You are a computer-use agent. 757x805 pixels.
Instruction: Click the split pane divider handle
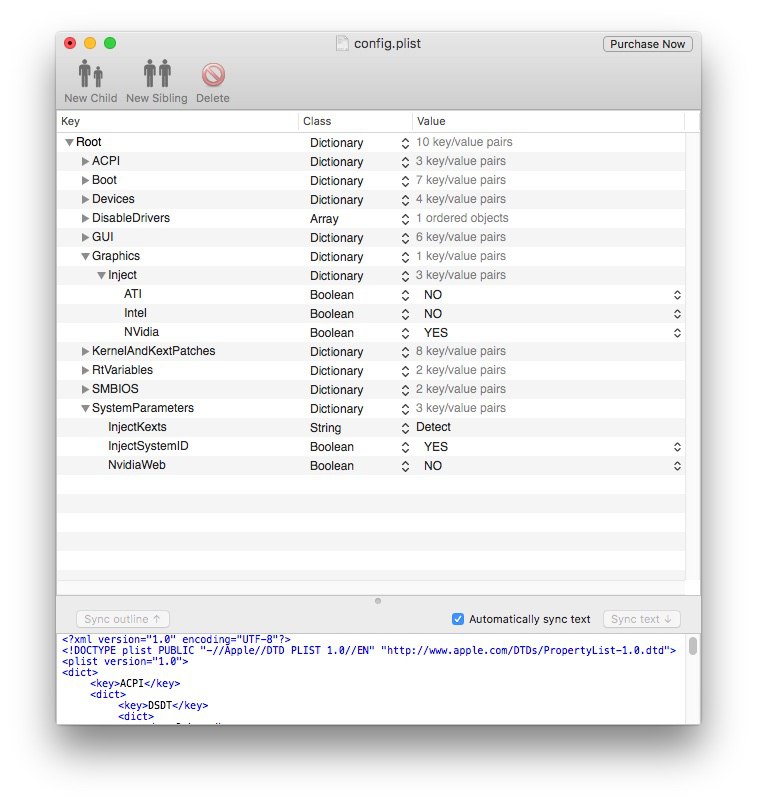tap(378, 601)
